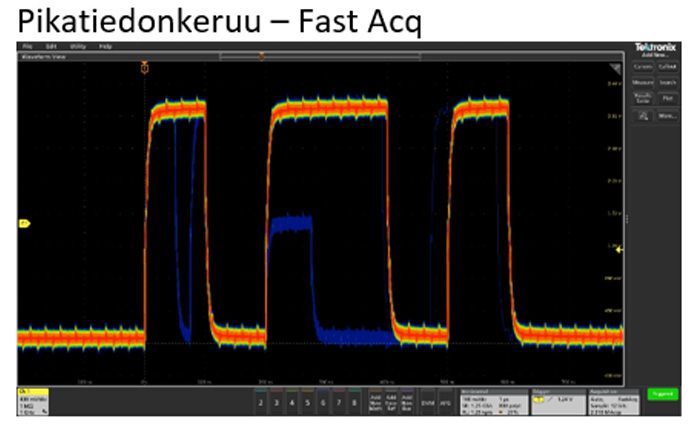
Task: Click the orange trigger position marker
Action: point(145,68)
